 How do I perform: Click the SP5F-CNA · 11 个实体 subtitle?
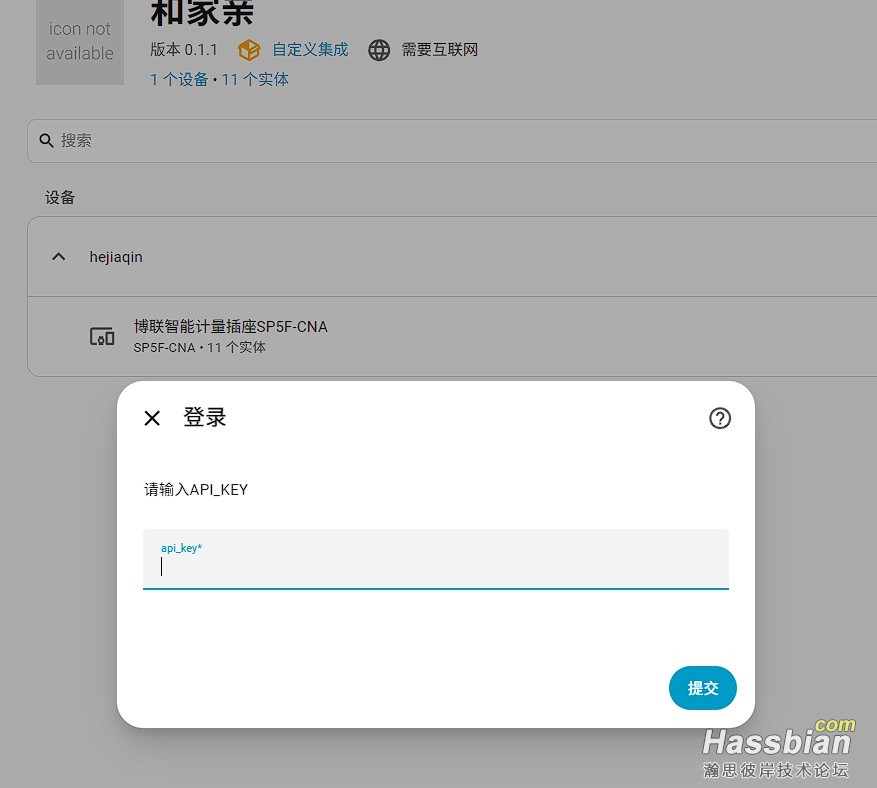(x=200, y=347)
